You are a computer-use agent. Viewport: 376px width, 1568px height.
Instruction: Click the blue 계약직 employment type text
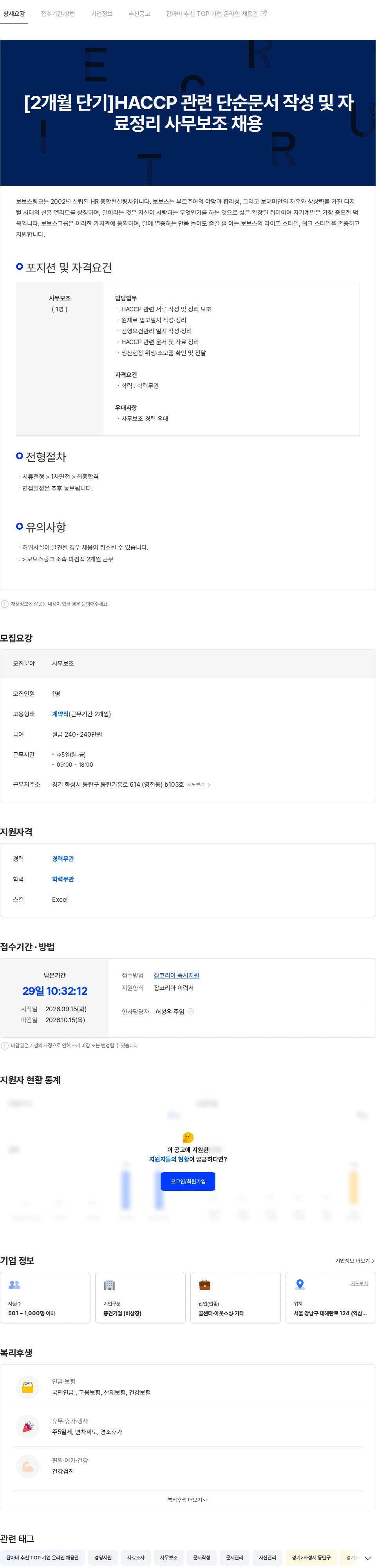(x=60, y=714)
